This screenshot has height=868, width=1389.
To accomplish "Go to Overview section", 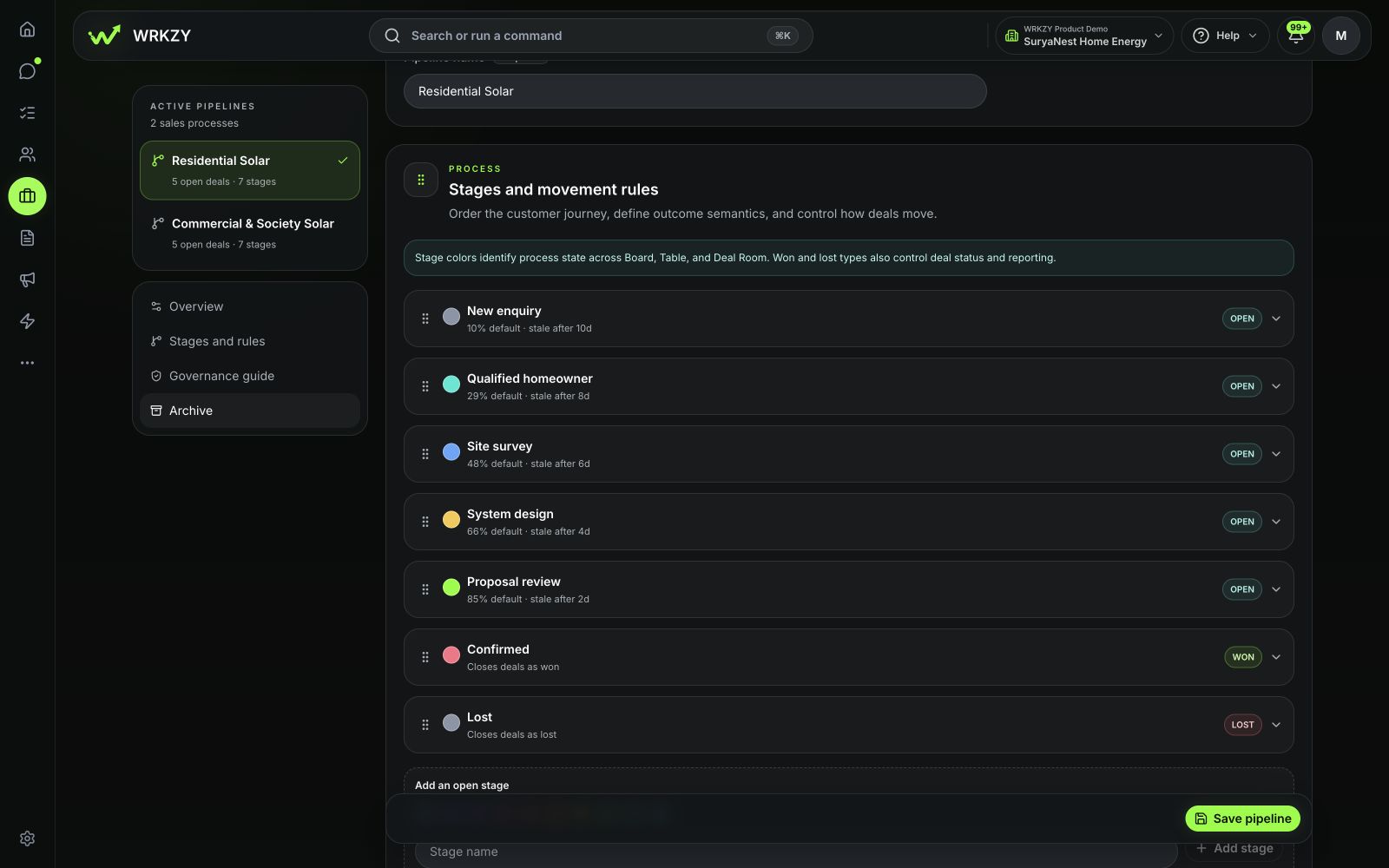I will (x=250, y=306).
